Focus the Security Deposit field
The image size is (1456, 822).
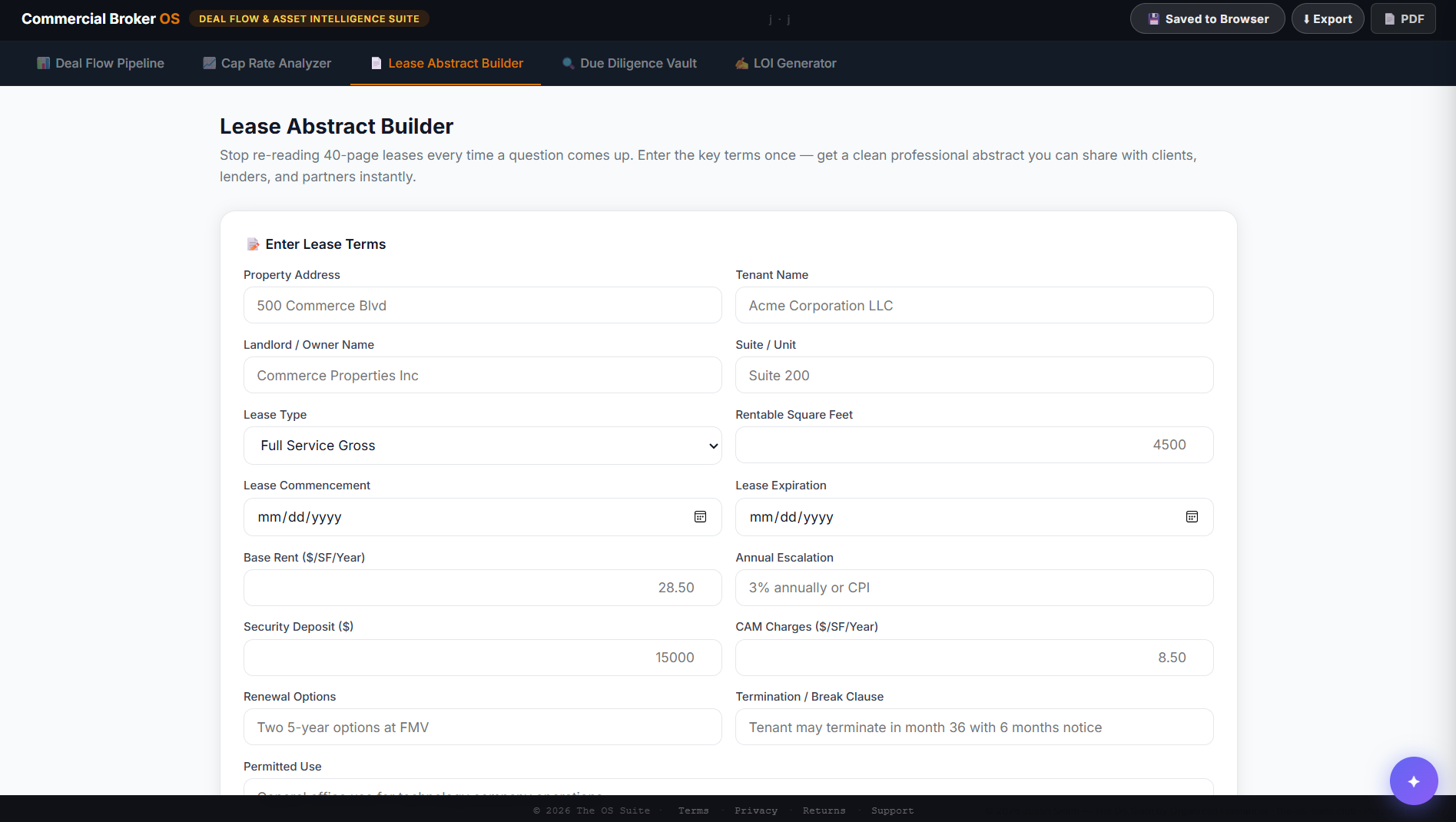point(483,658)
